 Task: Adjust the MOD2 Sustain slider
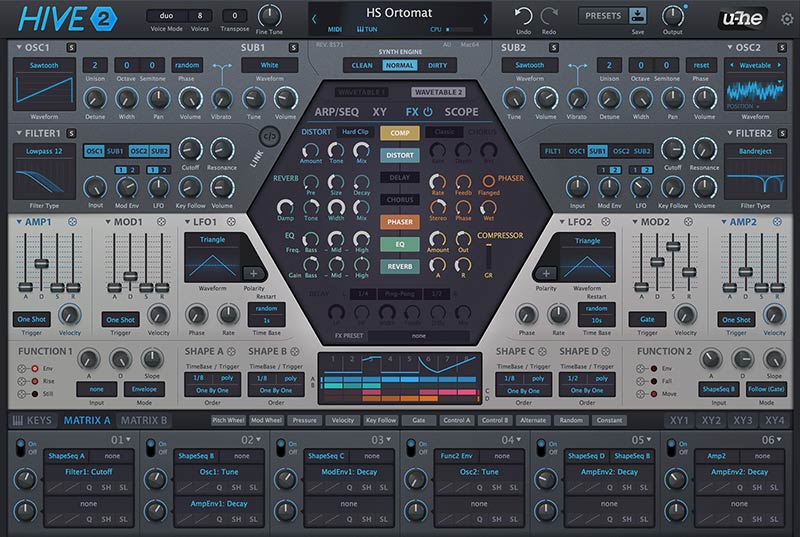673,246
